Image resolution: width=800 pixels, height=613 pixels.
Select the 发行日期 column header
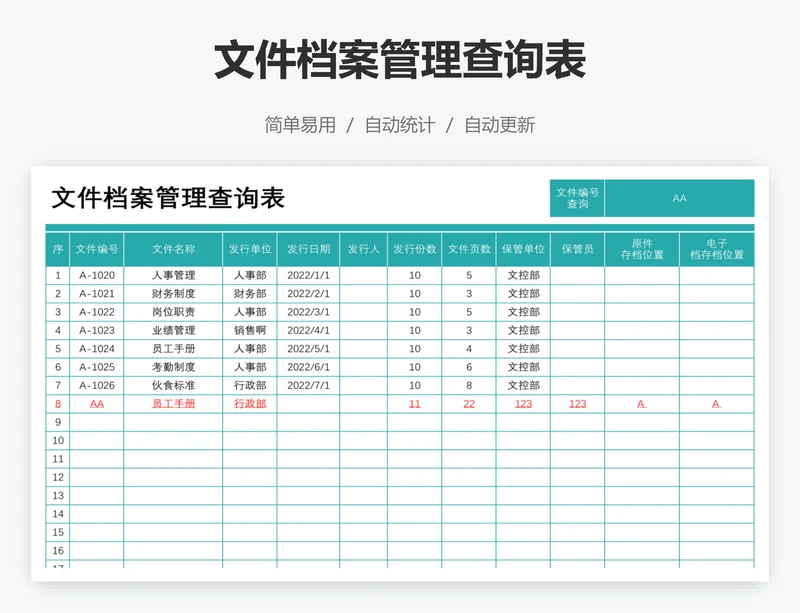(x=308, y=249)
